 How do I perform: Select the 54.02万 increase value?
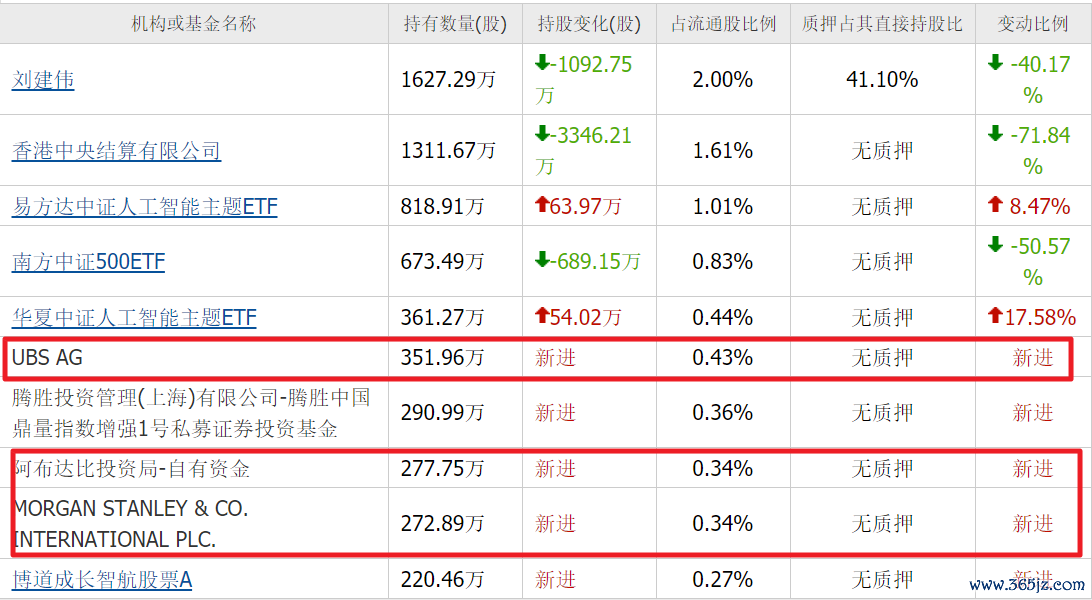(x=578, y=317)
